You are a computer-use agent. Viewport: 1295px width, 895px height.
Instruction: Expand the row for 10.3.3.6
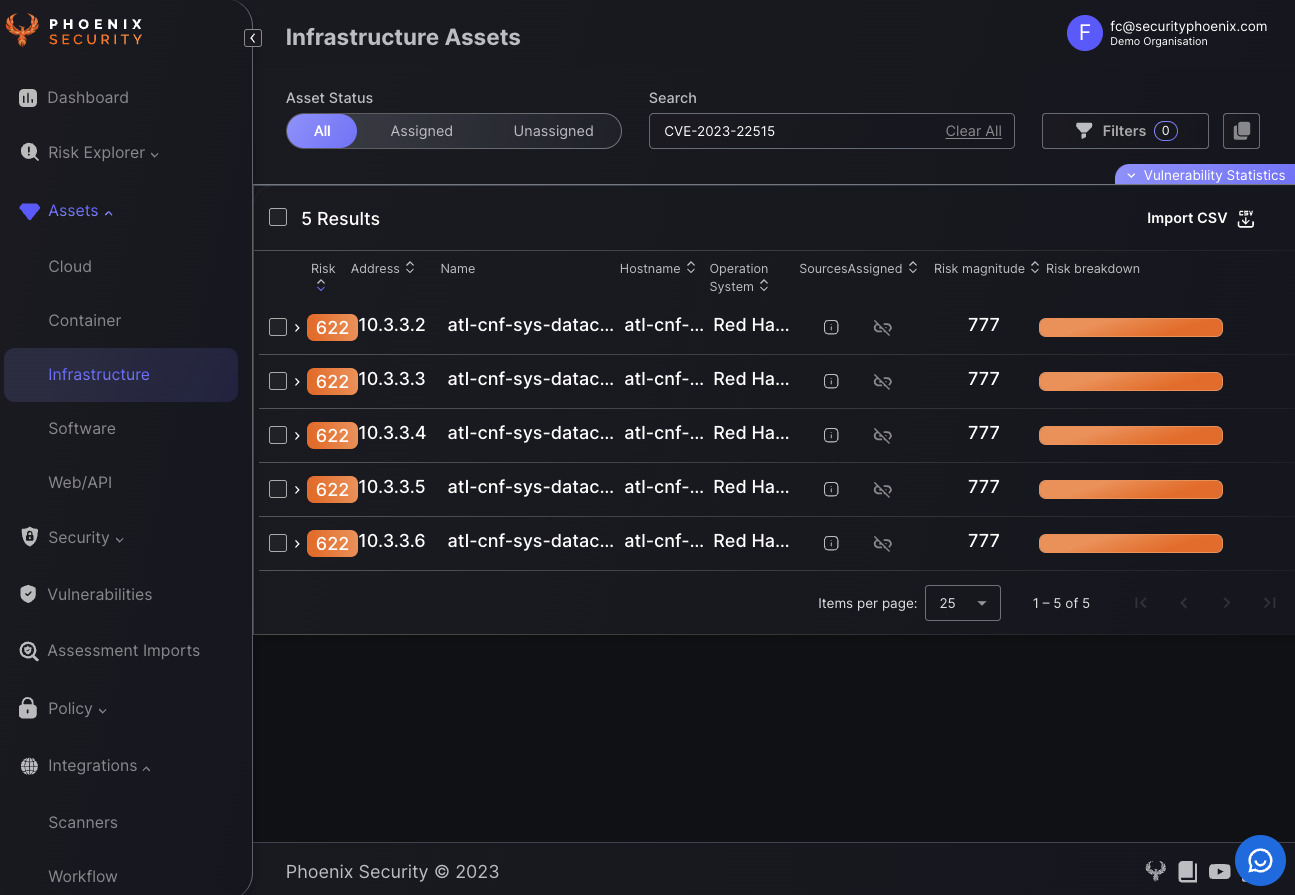pos(297,543)
